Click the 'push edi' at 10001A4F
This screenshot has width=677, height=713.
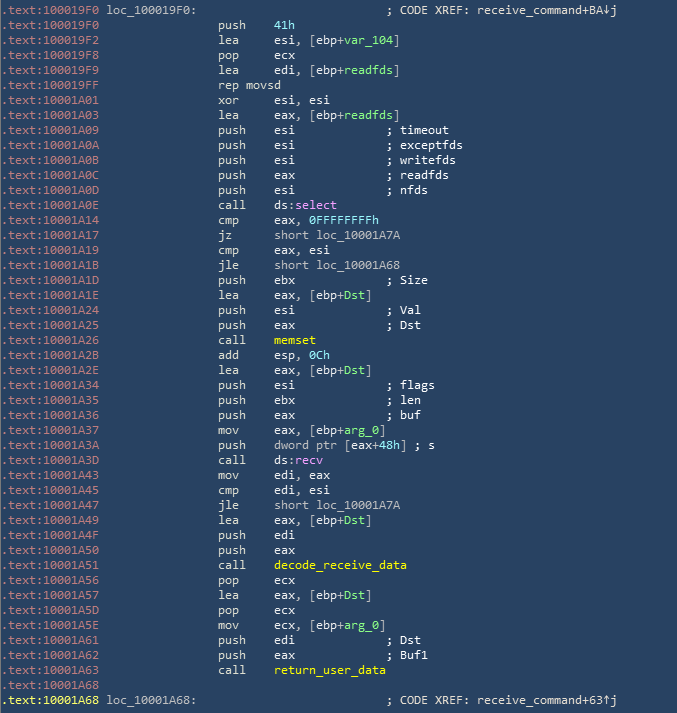(256, 535)
